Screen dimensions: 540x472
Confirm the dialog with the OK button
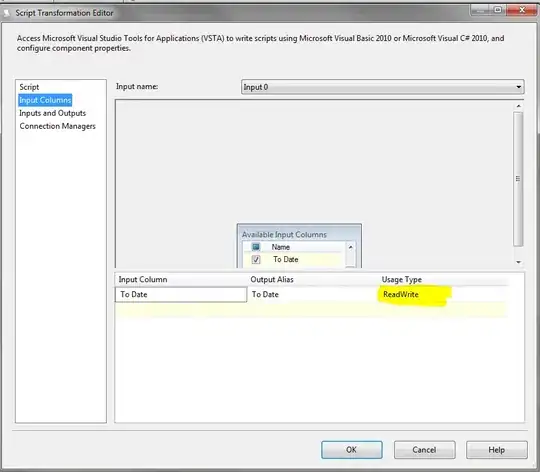(x=352, y=450)
